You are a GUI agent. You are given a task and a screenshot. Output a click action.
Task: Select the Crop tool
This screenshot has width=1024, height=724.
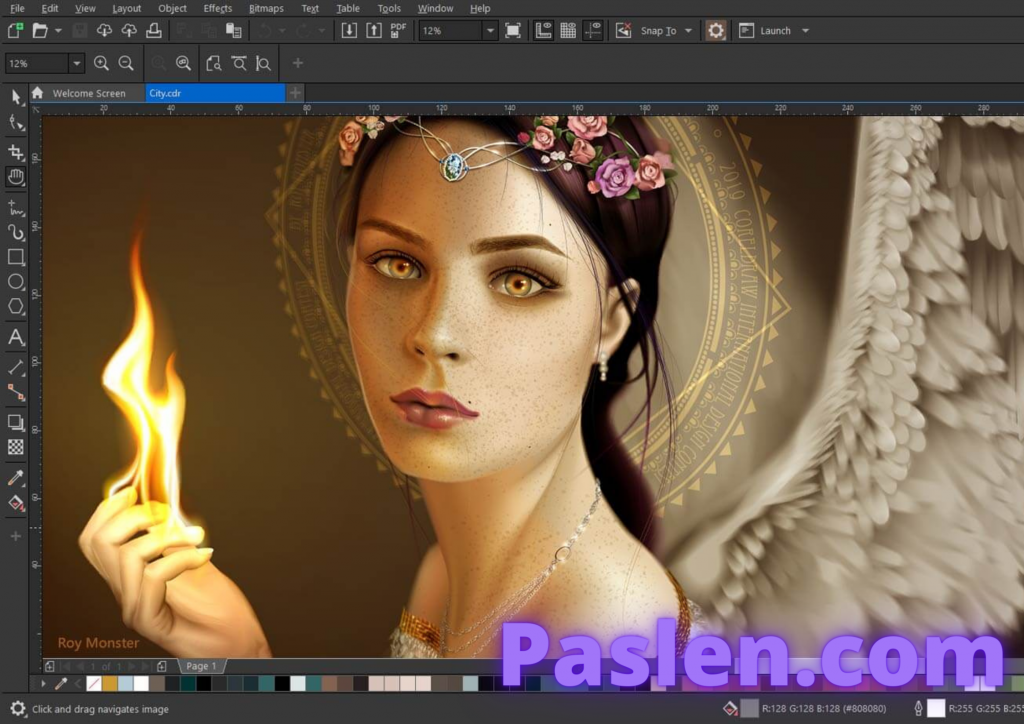(x=16, y=152)
